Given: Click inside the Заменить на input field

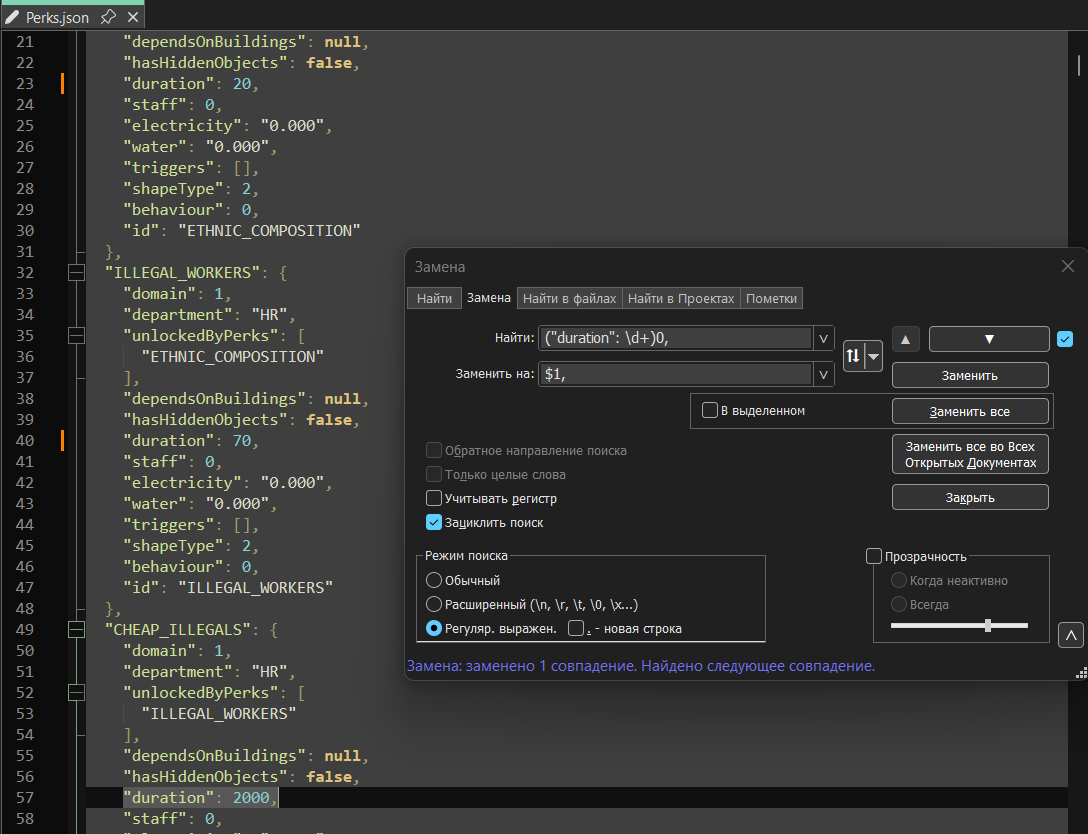Looking at the screenshot, I should [675, 375].
